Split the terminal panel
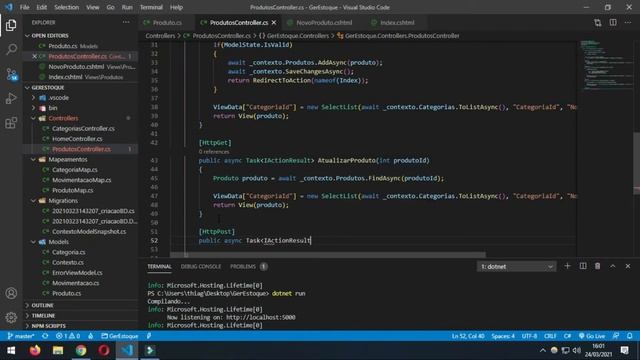 point(583,266)
